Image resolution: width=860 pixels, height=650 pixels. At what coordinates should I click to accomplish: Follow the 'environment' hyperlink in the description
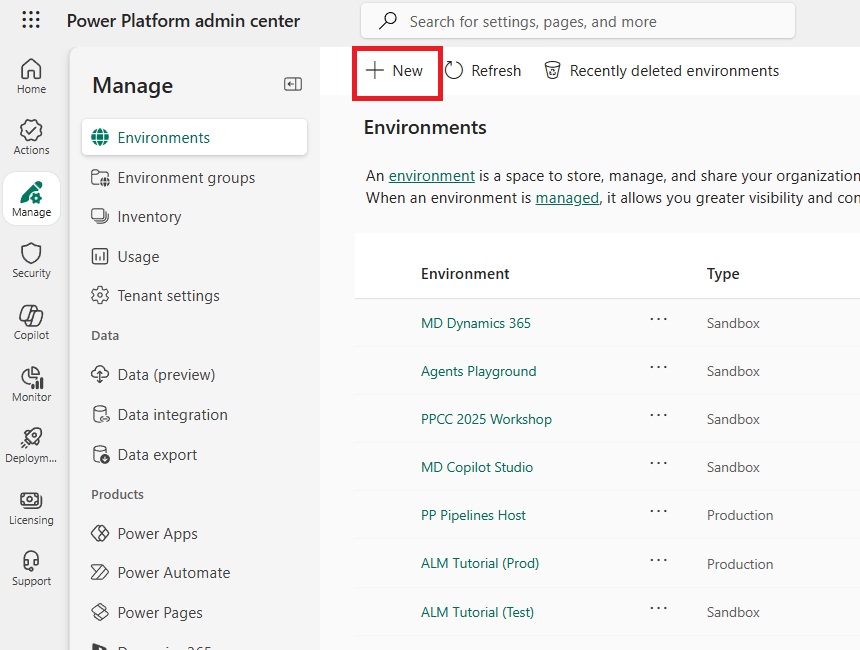tap(432, 176)
